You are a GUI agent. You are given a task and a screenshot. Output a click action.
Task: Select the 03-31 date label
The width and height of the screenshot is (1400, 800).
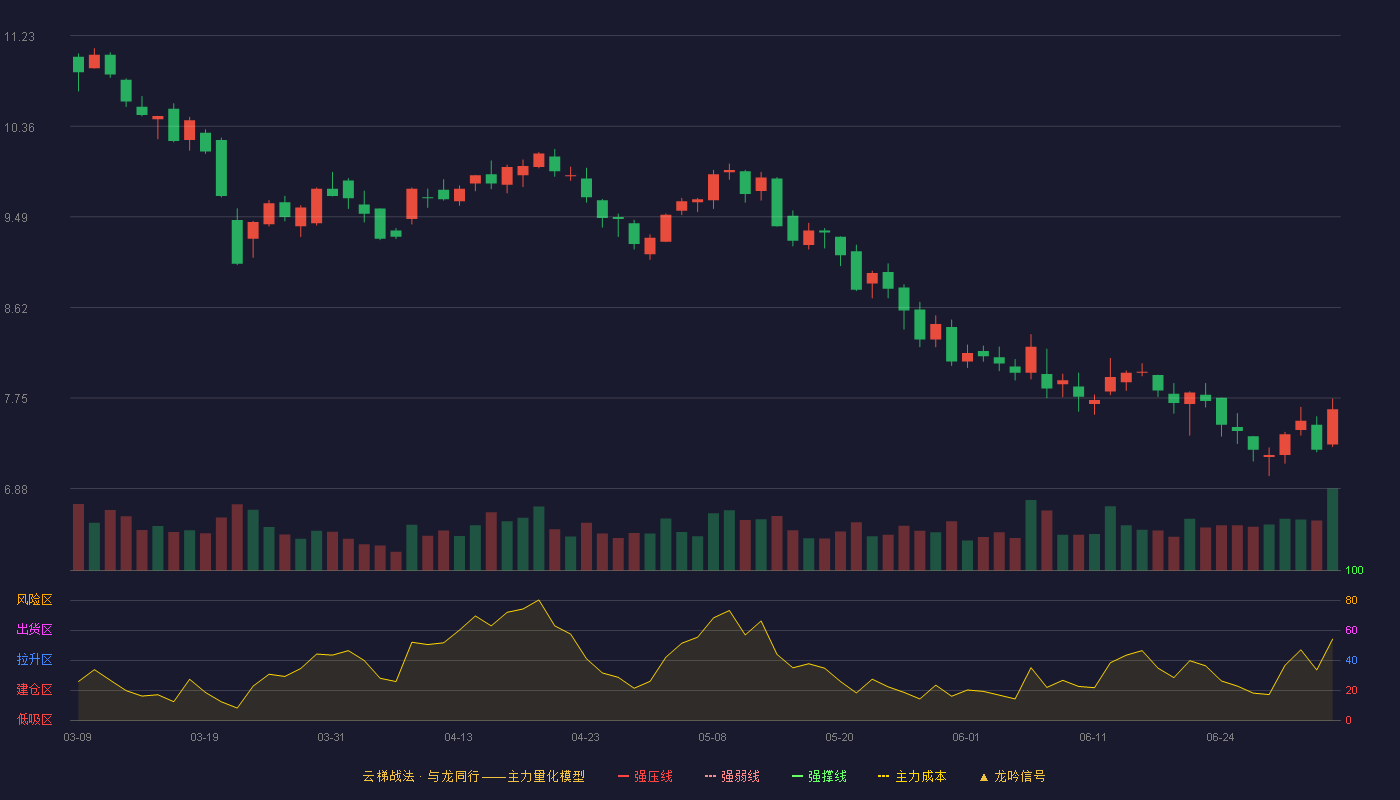point(331,737)
